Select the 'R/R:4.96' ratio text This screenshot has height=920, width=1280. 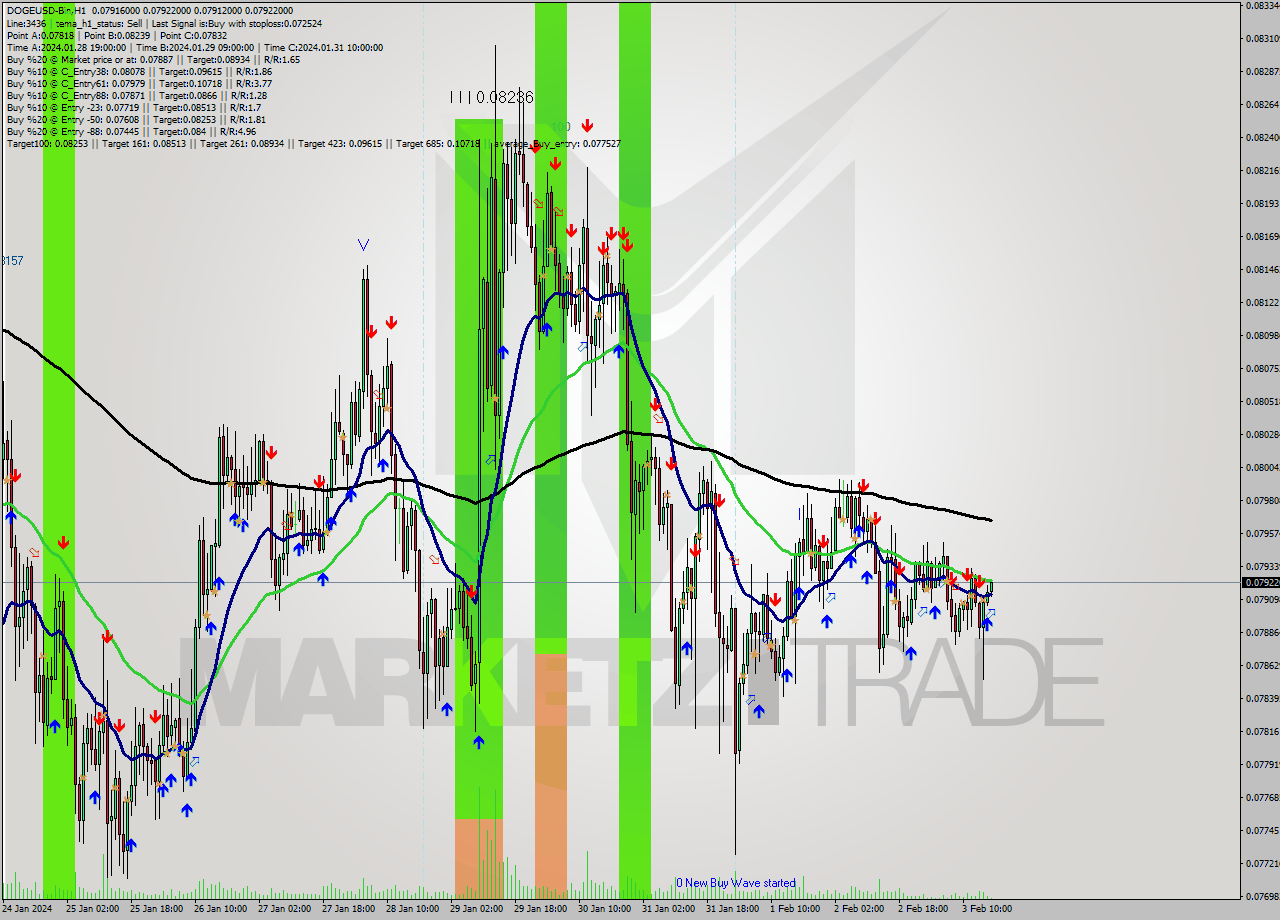tap(236, 131)
